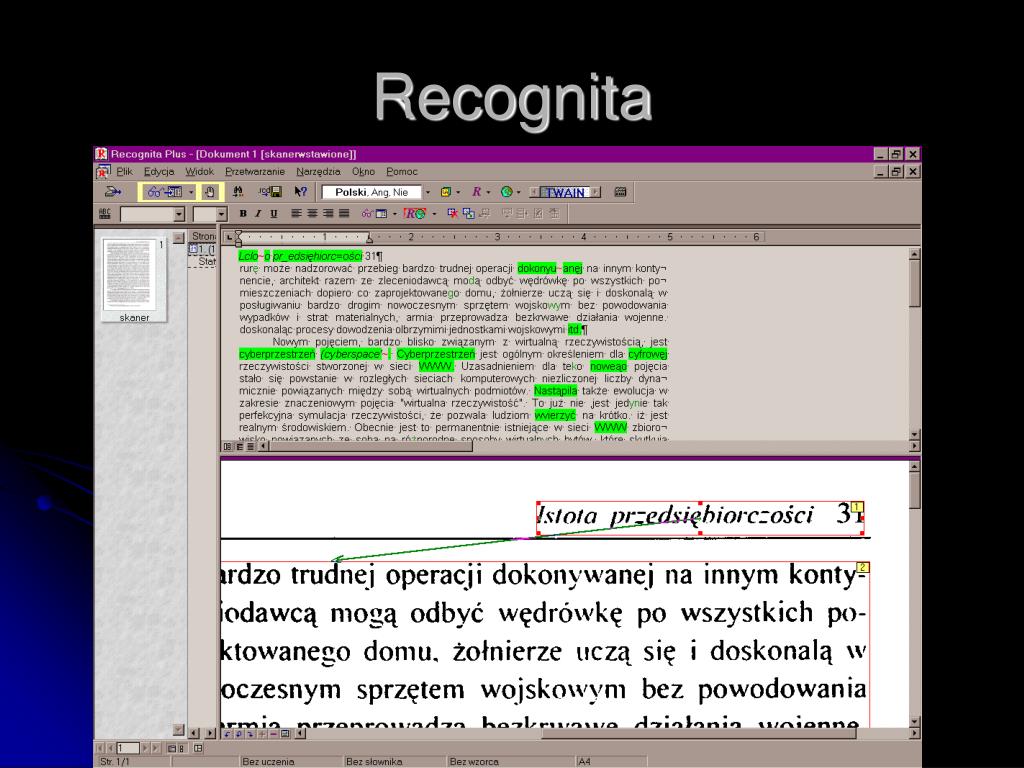Click the Polski, Ang, Nie language field
Screen dimensions: 1024x768
tap(372, 192)
